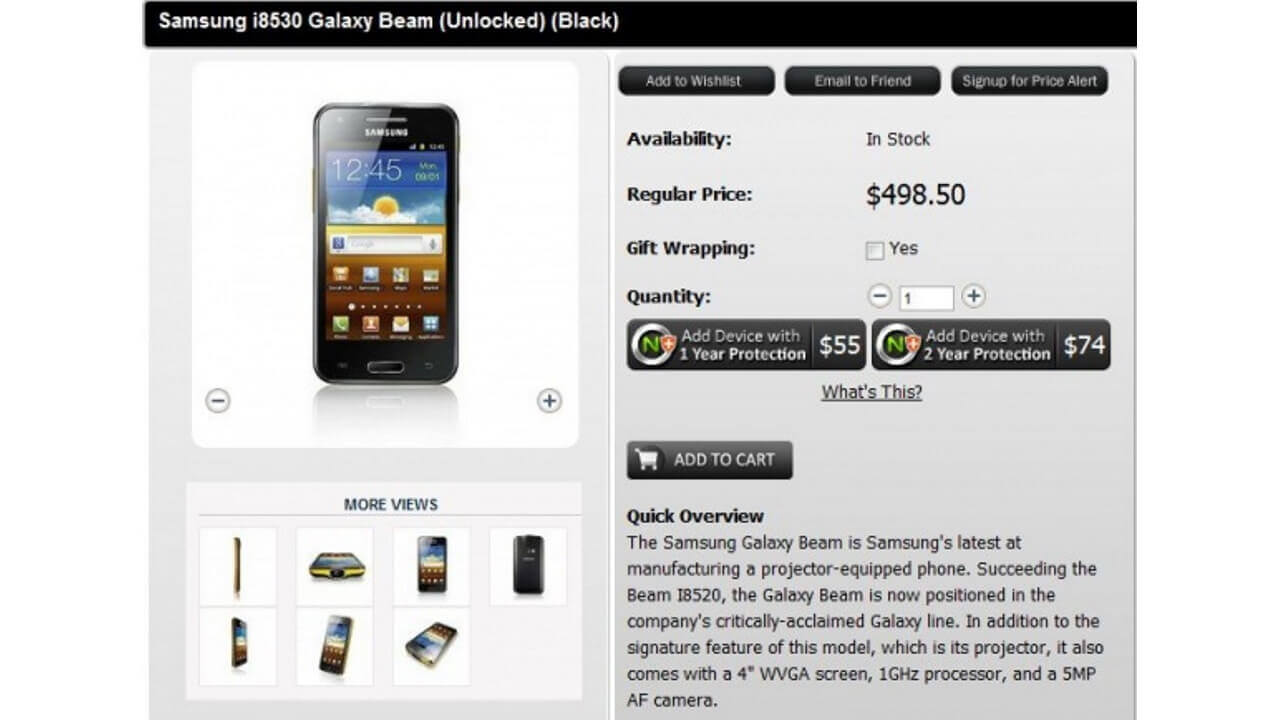Screen dimensions: 1280x720
Task: View the yellow projector-end thumbnail
Action: pyautogui.click(x=335, y=567)
